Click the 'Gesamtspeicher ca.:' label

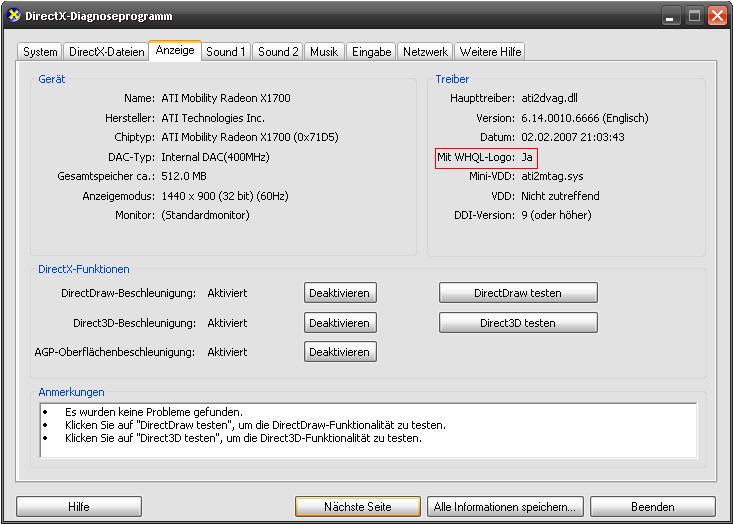coord(106,176)
